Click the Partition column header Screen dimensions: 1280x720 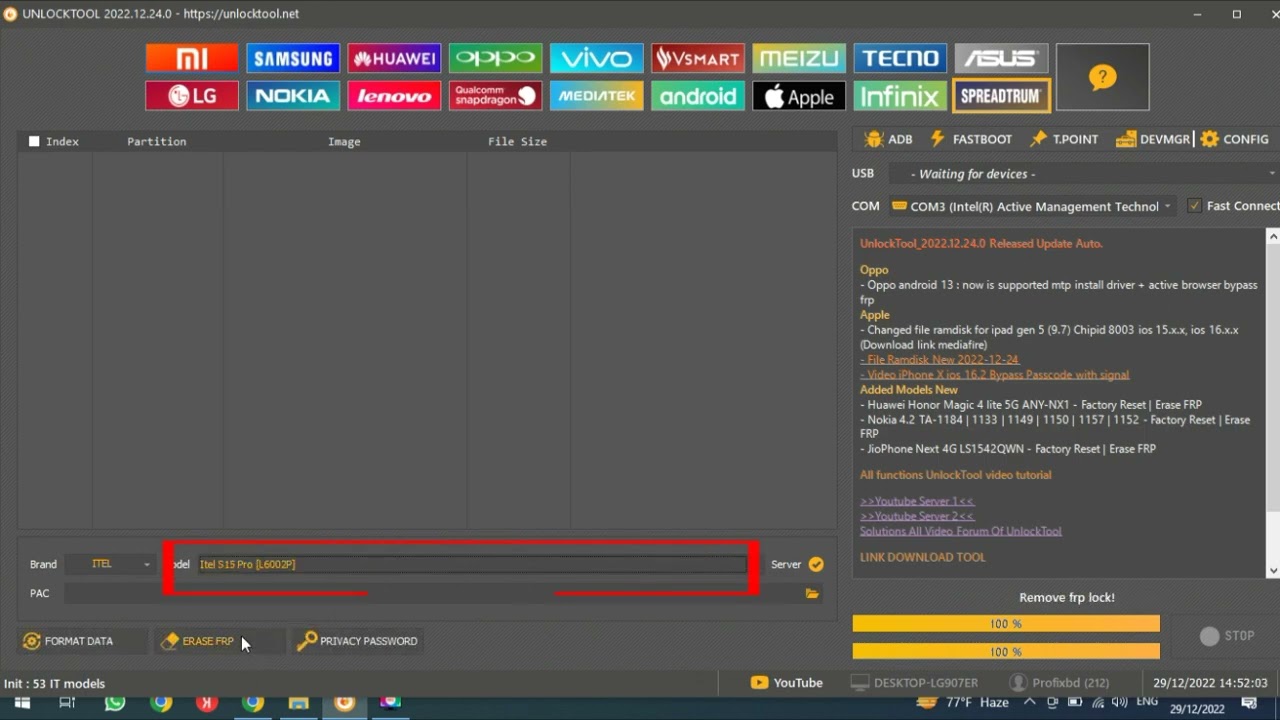[156, 141]
